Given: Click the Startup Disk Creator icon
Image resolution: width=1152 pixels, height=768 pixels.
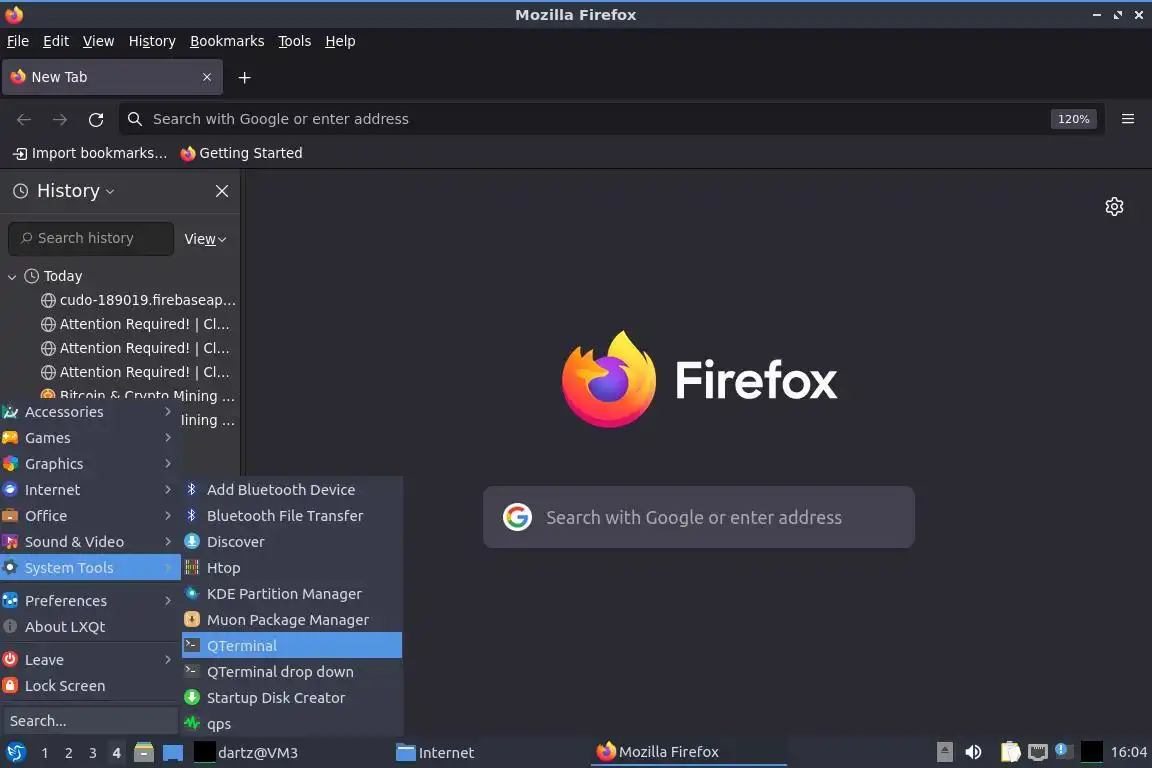Looking at the screenshot, I should pyautogui.click(x=192, y=697).
